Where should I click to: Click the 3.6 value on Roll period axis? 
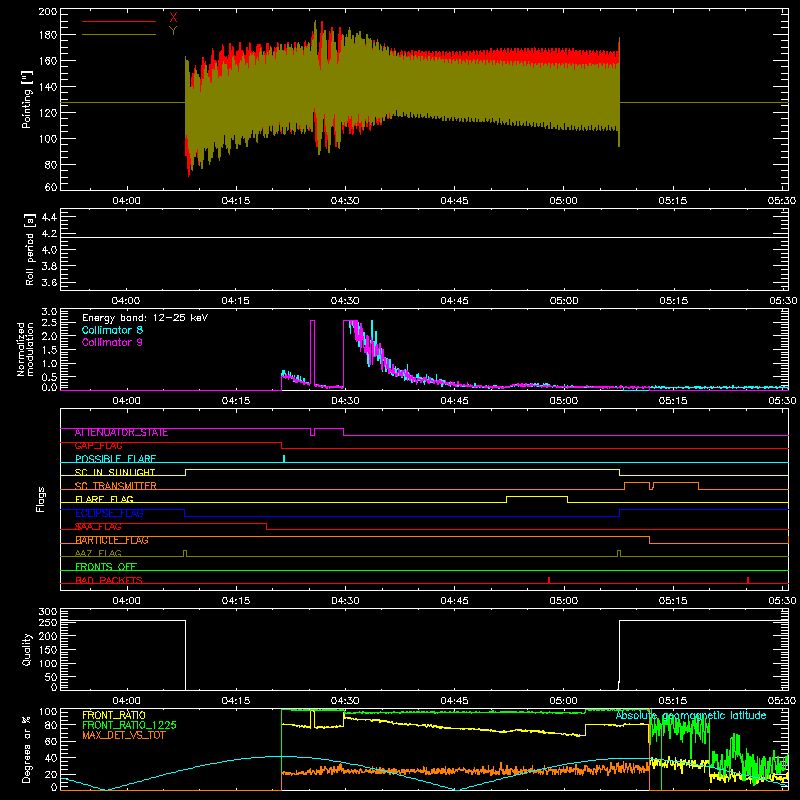click(x=49, y=282)
